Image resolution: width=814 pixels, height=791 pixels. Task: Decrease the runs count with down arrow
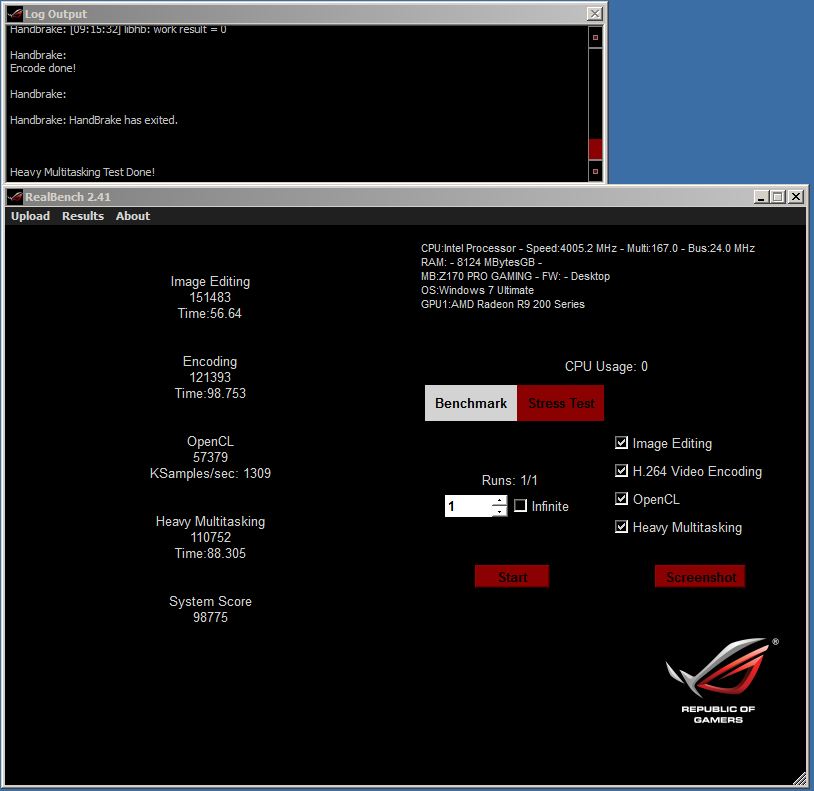pos(499,511)
